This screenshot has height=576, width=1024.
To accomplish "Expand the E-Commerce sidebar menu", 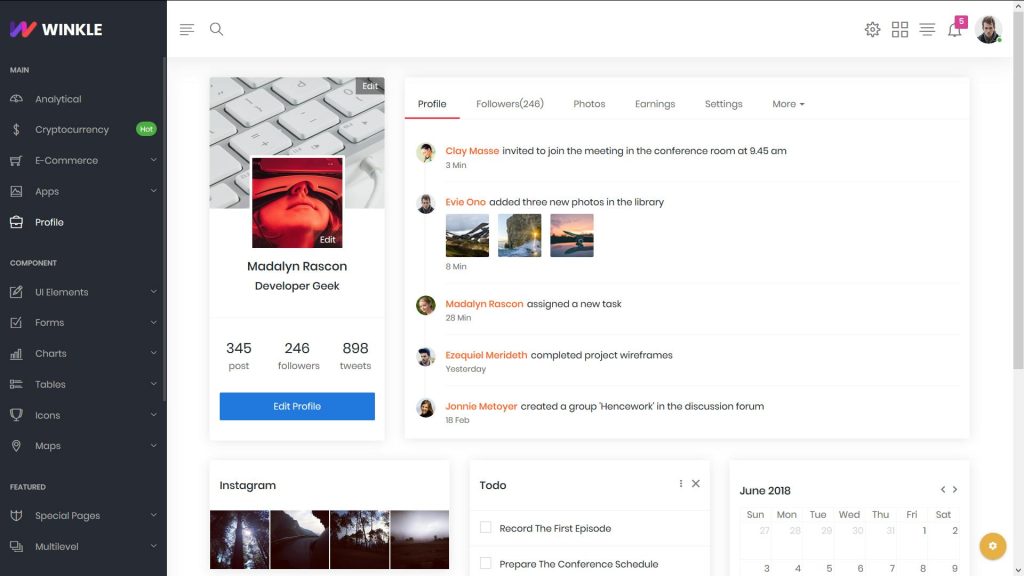I will pyautogui.click(x=65, y=160).
